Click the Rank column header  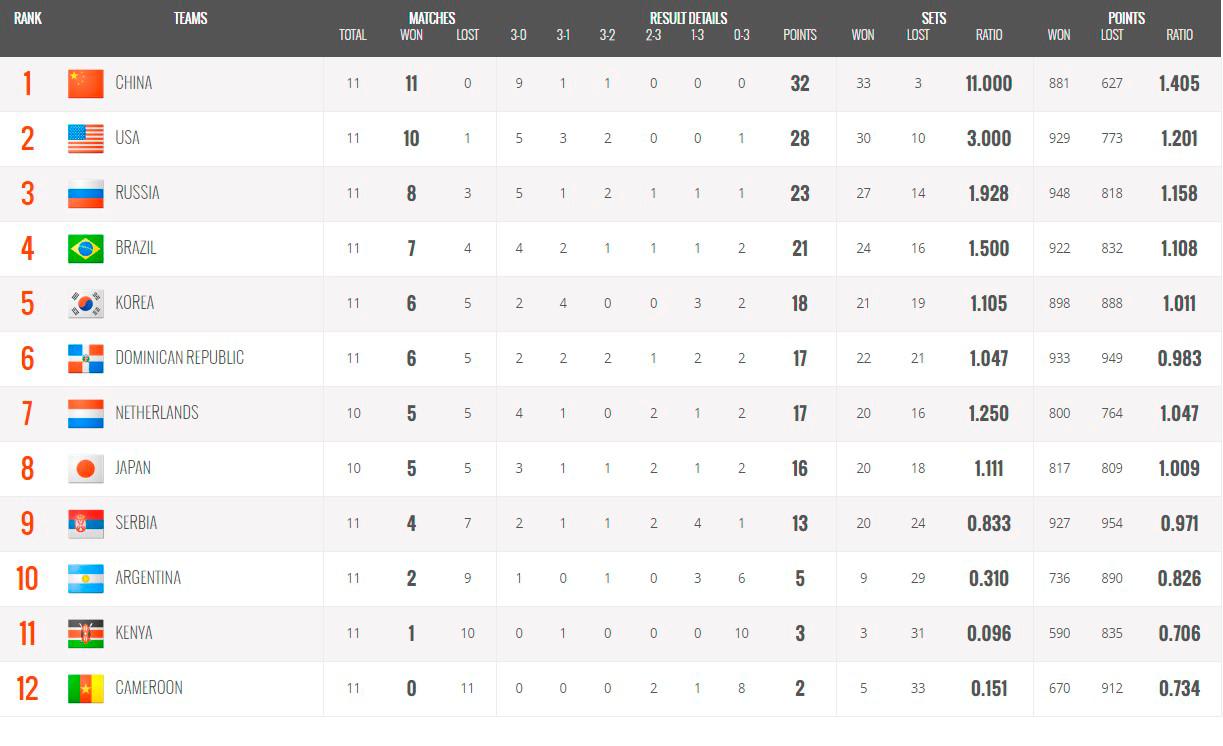point(28,18)
